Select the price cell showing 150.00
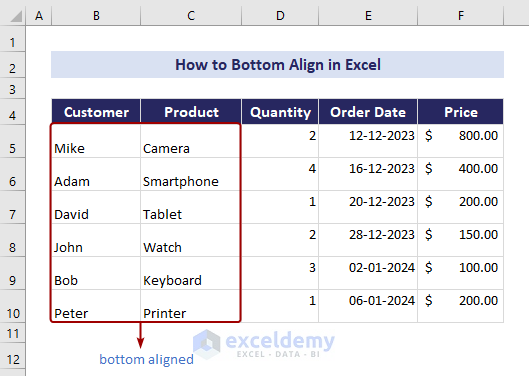Image resolution: width=529 pixels, height=376 pixels. [461, 240]
